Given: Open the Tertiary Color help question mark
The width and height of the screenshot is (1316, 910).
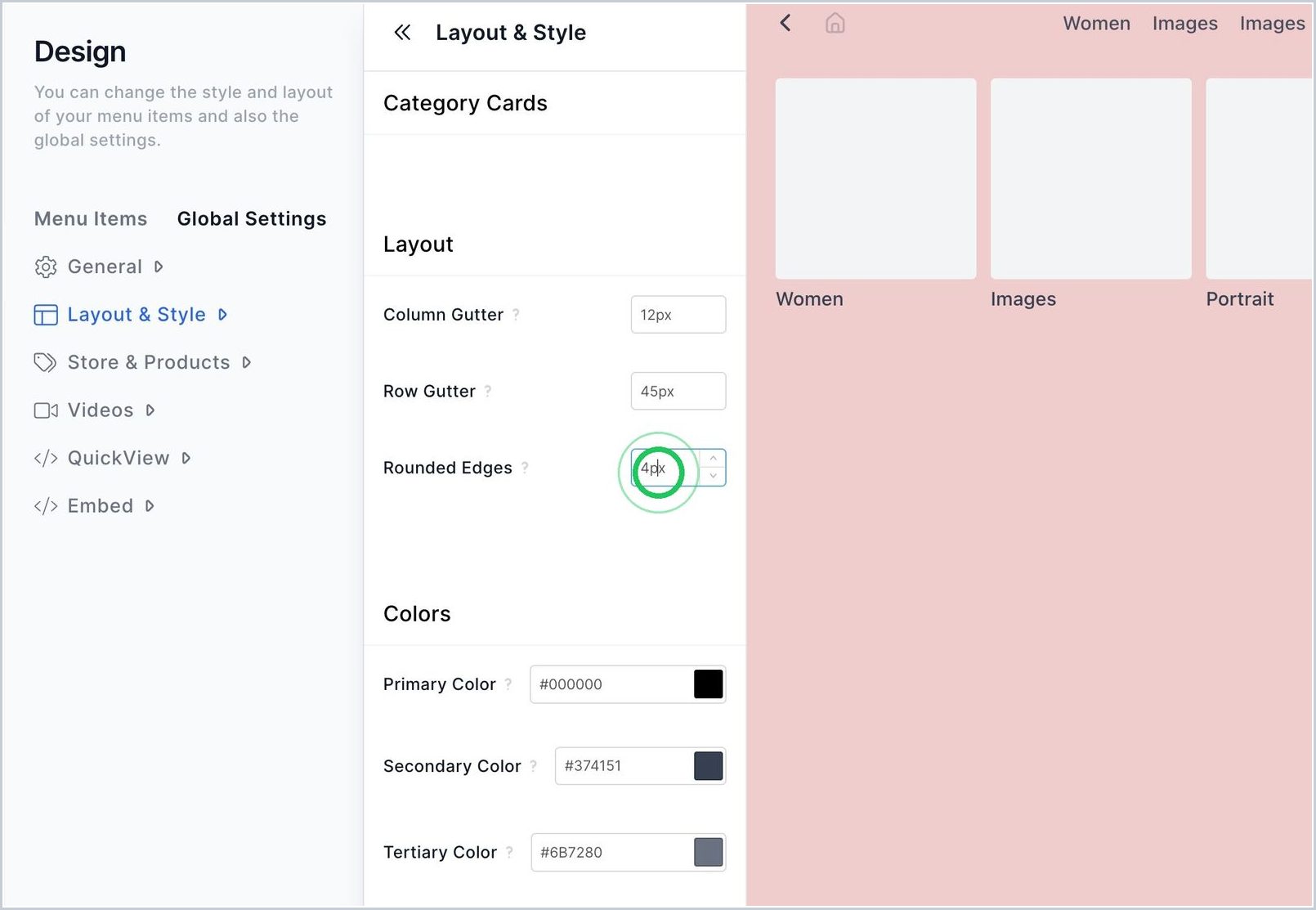Looking at the screenshot, I should click(509, 852).
